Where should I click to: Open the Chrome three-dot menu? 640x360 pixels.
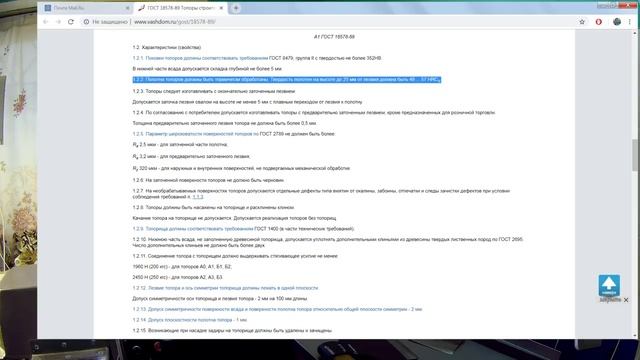pyautogui.click(x=630, y=22)
